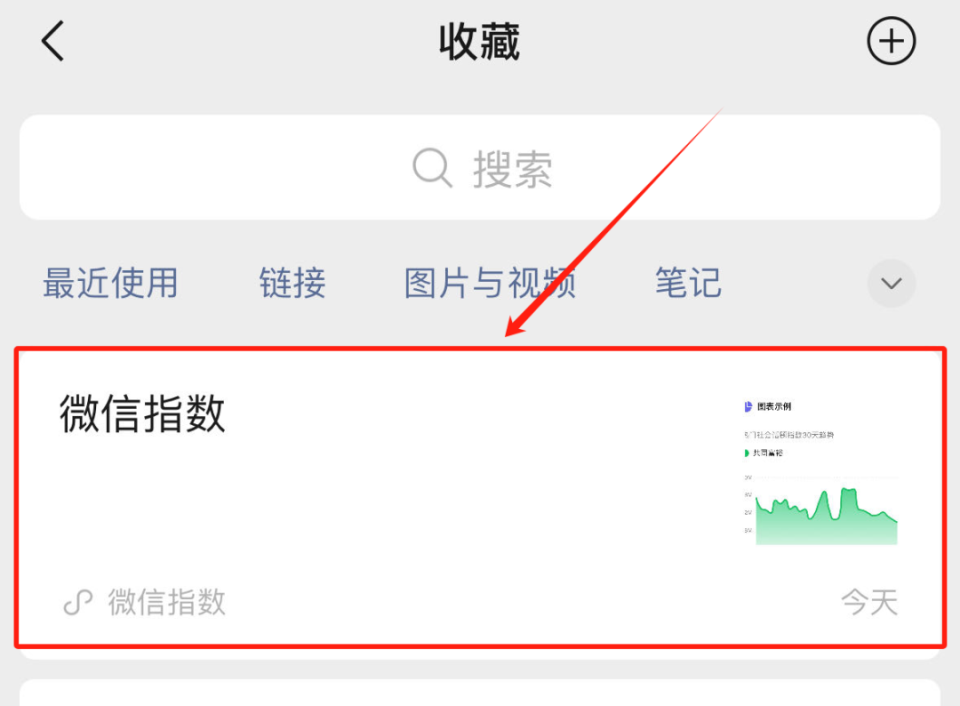Tap the 收藏 page title
The image size is (960, 706).
pyautogui.click(x=478, y=41)
